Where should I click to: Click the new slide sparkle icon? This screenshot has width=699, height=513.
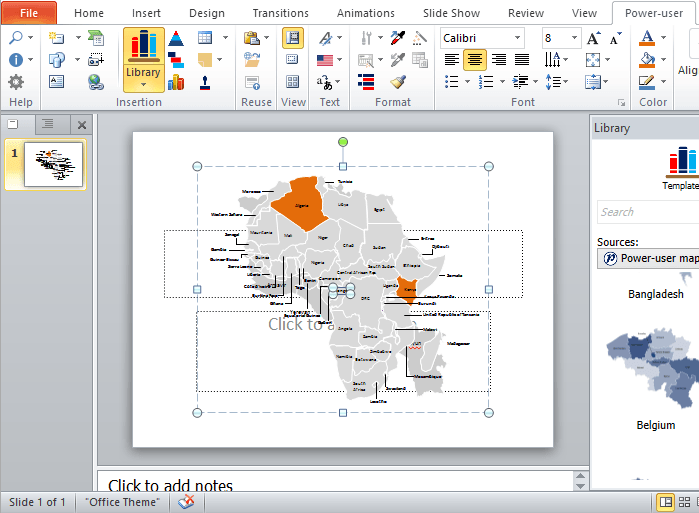[57, 38]
